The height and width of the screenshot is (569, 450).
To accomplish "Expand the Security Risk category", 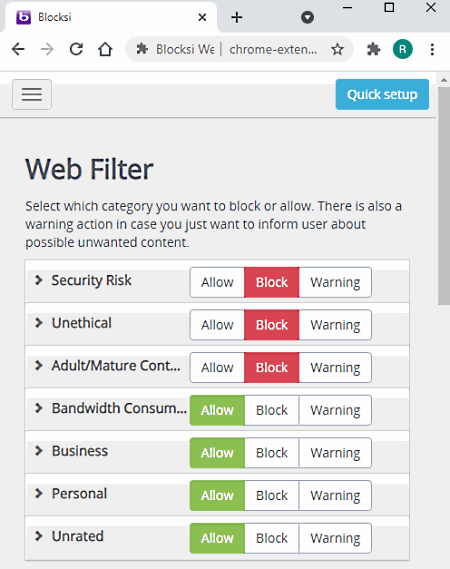I will pos(38,280).
